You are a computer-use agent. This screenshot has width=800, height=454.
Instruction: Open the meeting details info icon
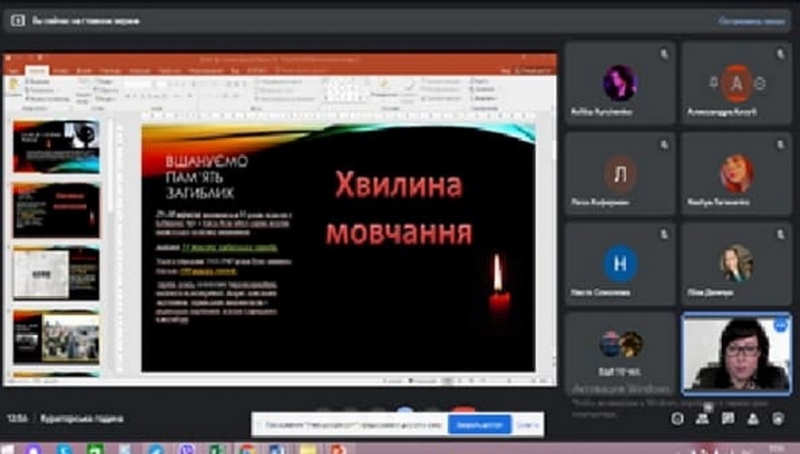(x=677, y=419)
